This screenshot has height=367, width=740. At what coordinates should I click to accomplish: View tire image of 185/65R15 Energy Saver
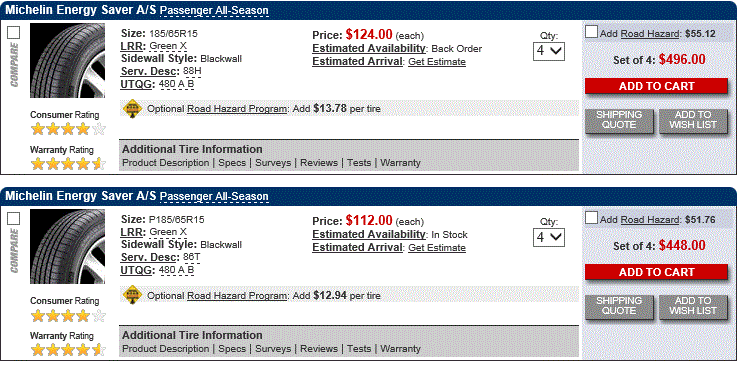67,60
